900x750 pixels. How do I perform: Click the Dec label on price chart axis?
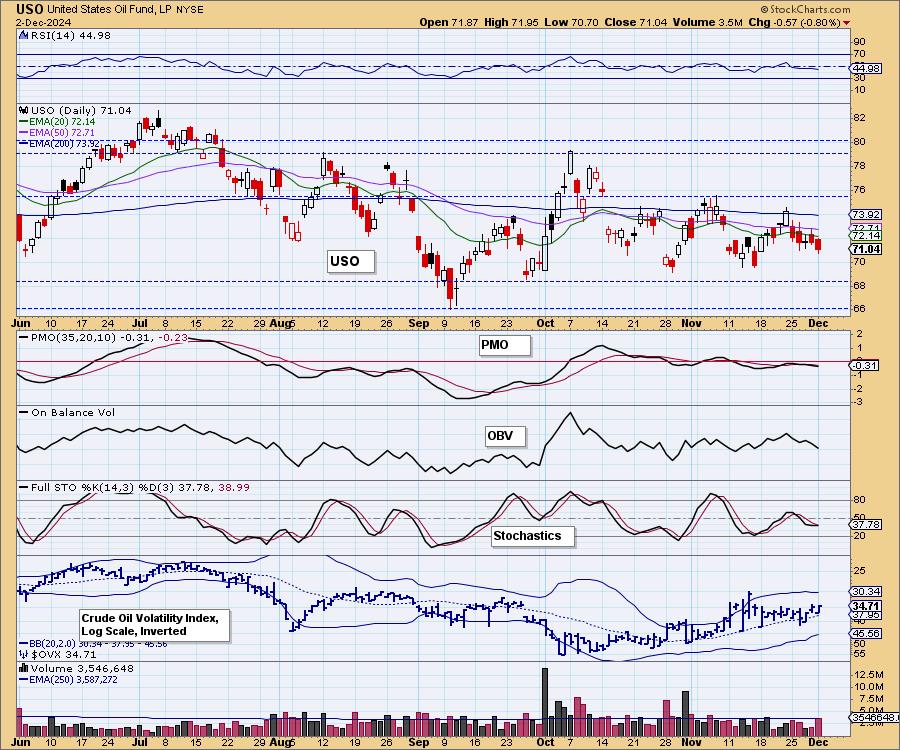coord(818,323)
